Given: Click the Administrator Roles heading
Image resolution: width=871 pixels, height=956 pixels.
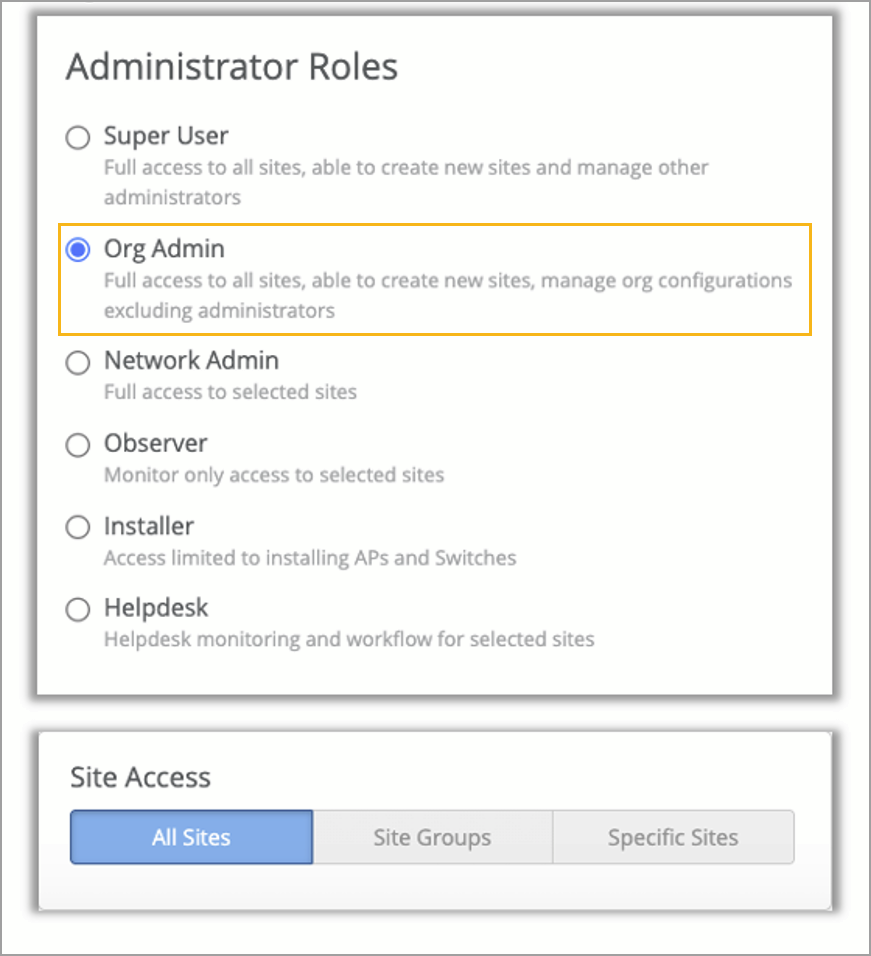Looking at the screenshot, I should (232, 67).
